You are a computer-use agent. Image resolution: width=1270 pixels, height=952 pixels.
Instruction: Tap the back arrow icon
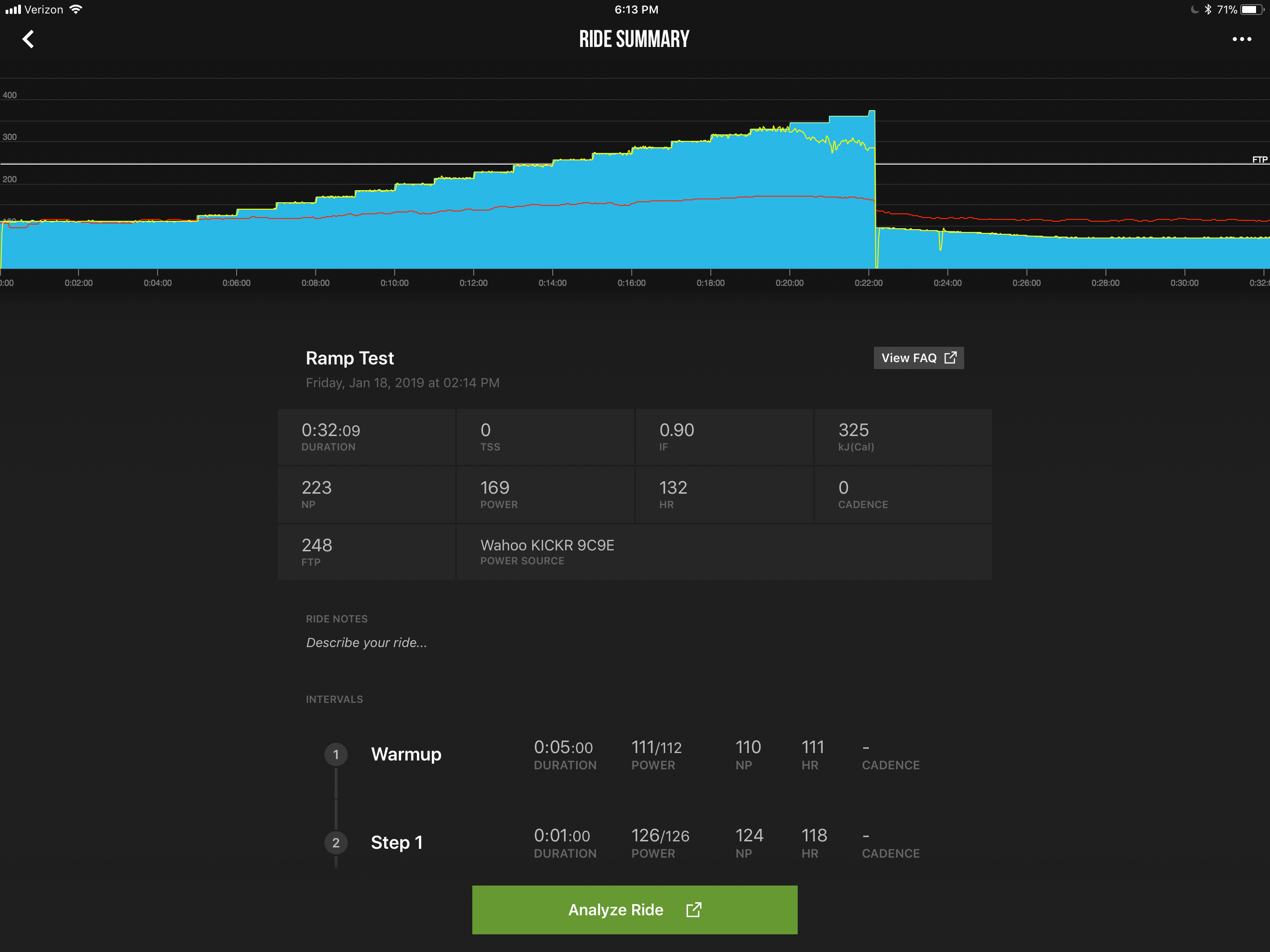[28, 39]
